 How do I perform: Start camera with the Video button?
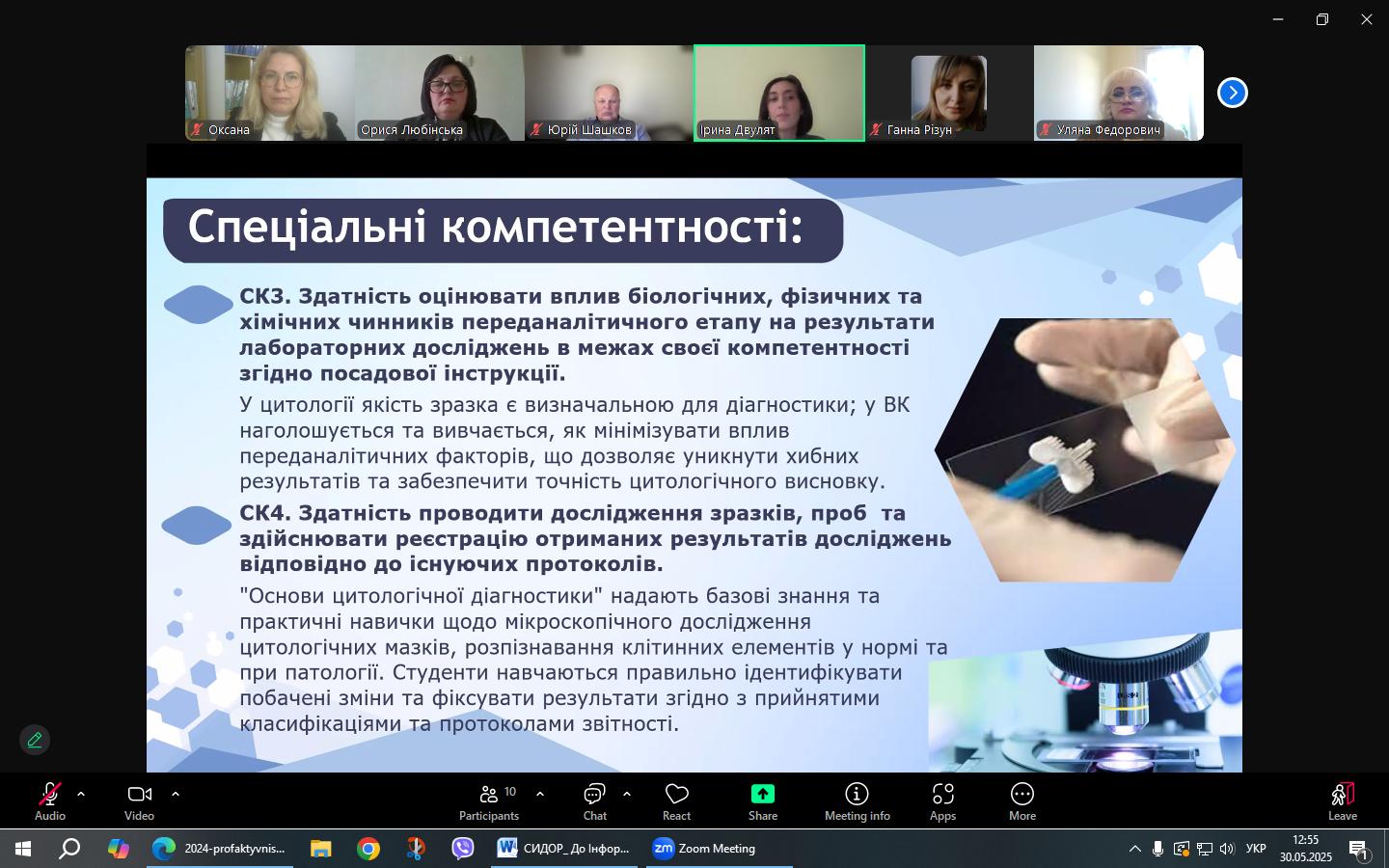coord(139,801)
